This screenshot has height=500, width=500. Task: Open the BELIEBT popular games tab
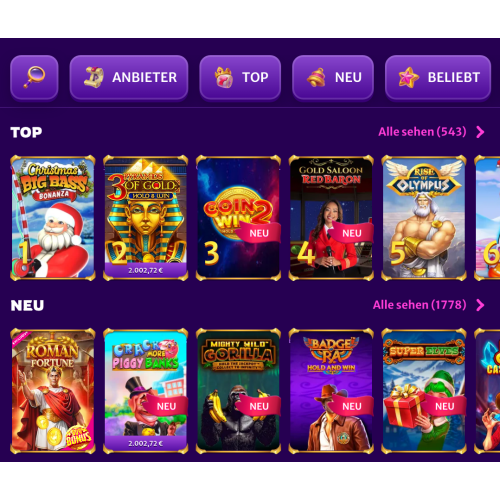(438, 77)
